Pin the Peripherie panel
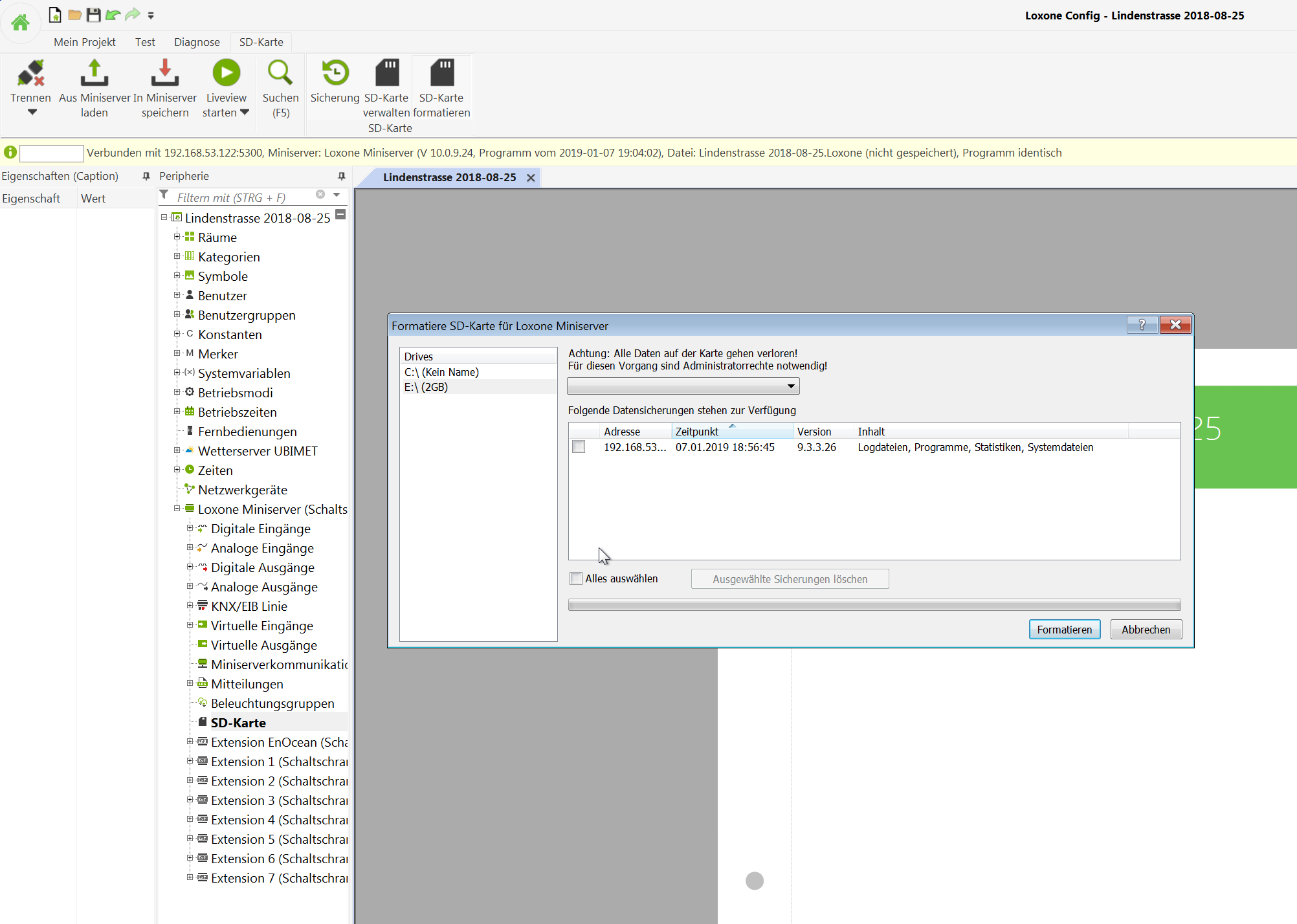1297x924 pixels. tap(342, 176)
